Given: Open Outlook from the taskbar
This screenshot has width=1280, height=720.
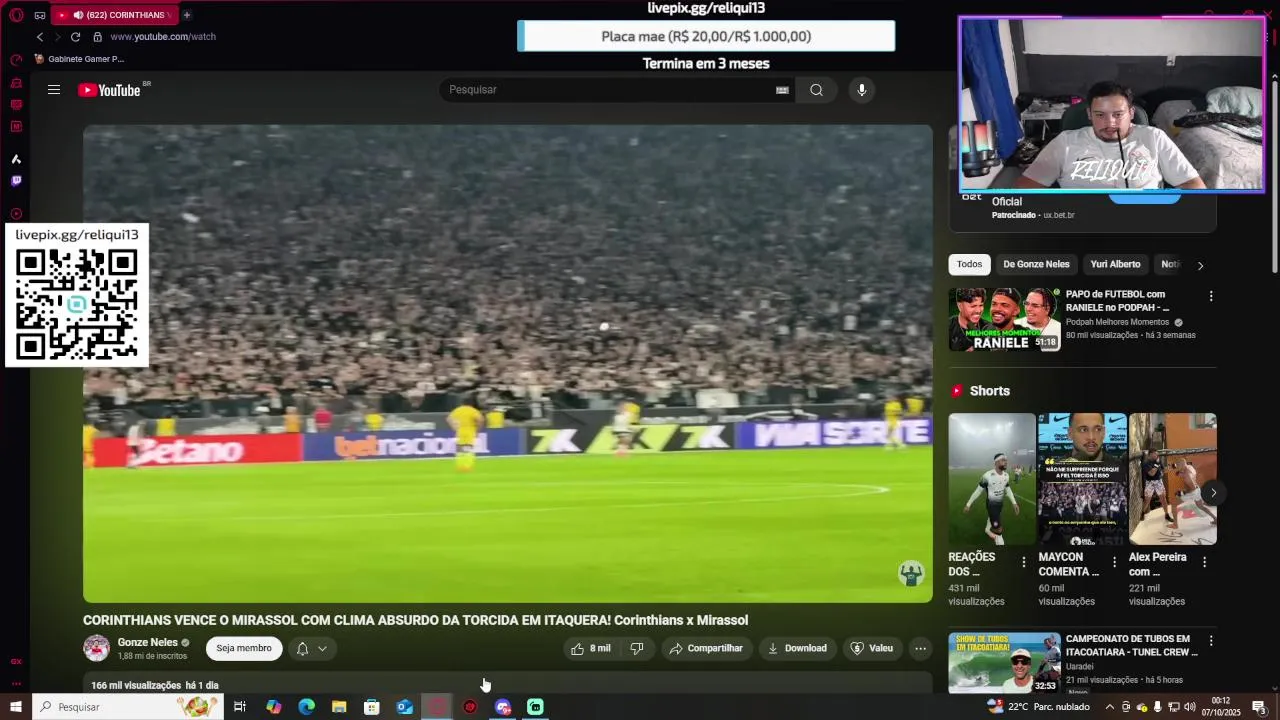Looking at the screenshot, I should (x=404, y=707).
